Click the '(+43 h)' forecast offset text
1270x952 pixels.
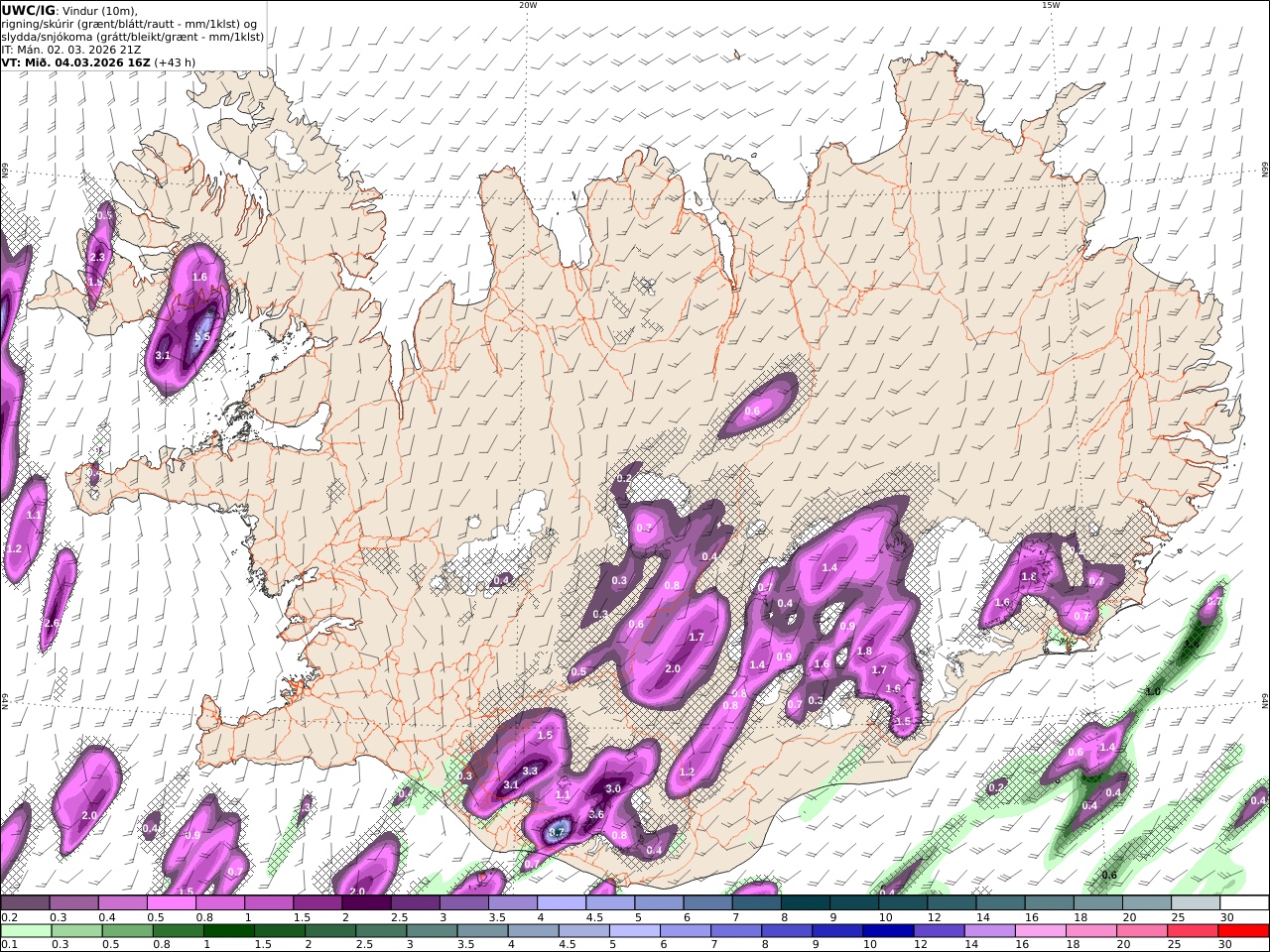tap(175, 61)
